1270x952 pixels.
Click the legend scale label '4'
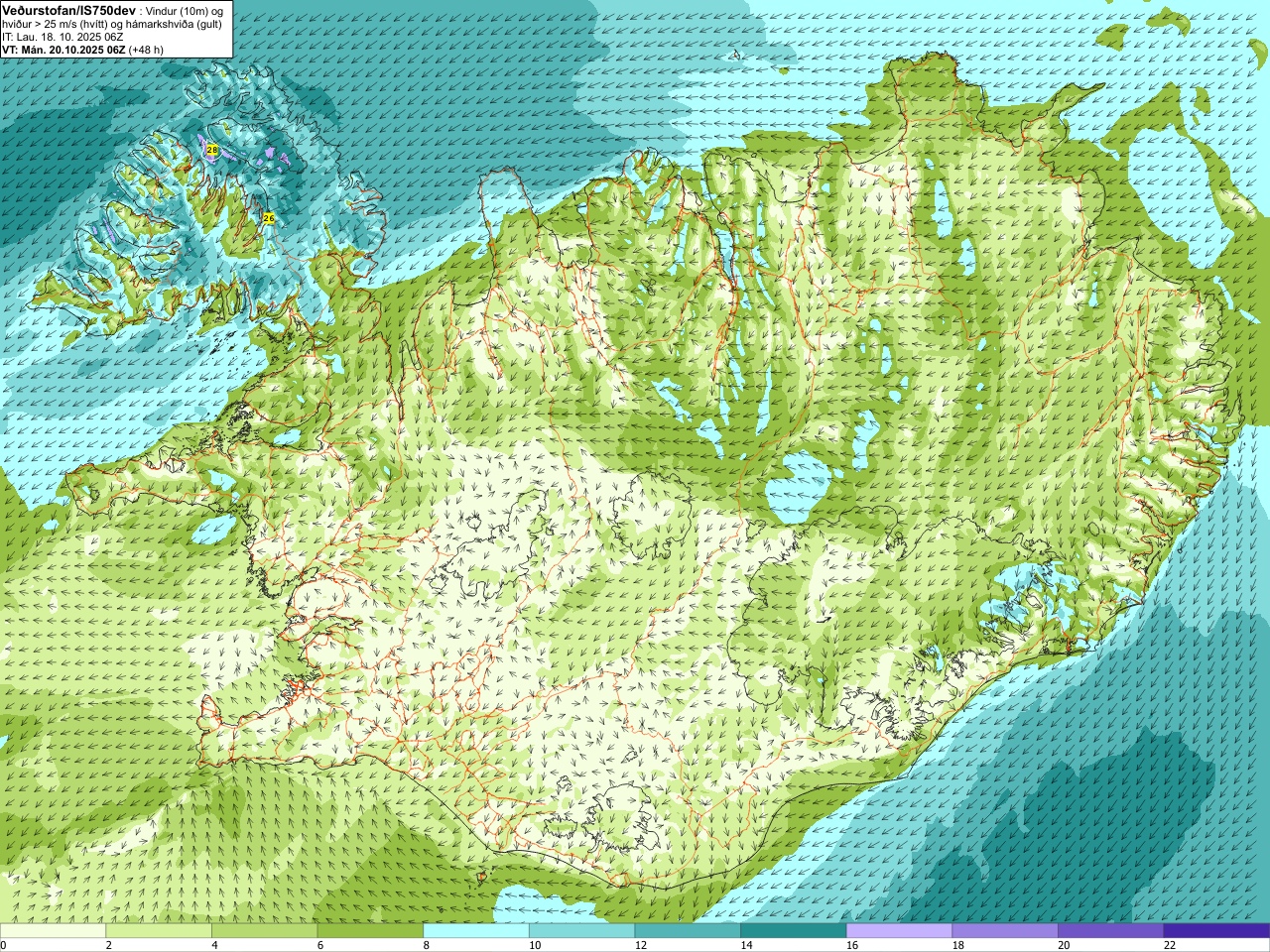(x=214, y=945)
